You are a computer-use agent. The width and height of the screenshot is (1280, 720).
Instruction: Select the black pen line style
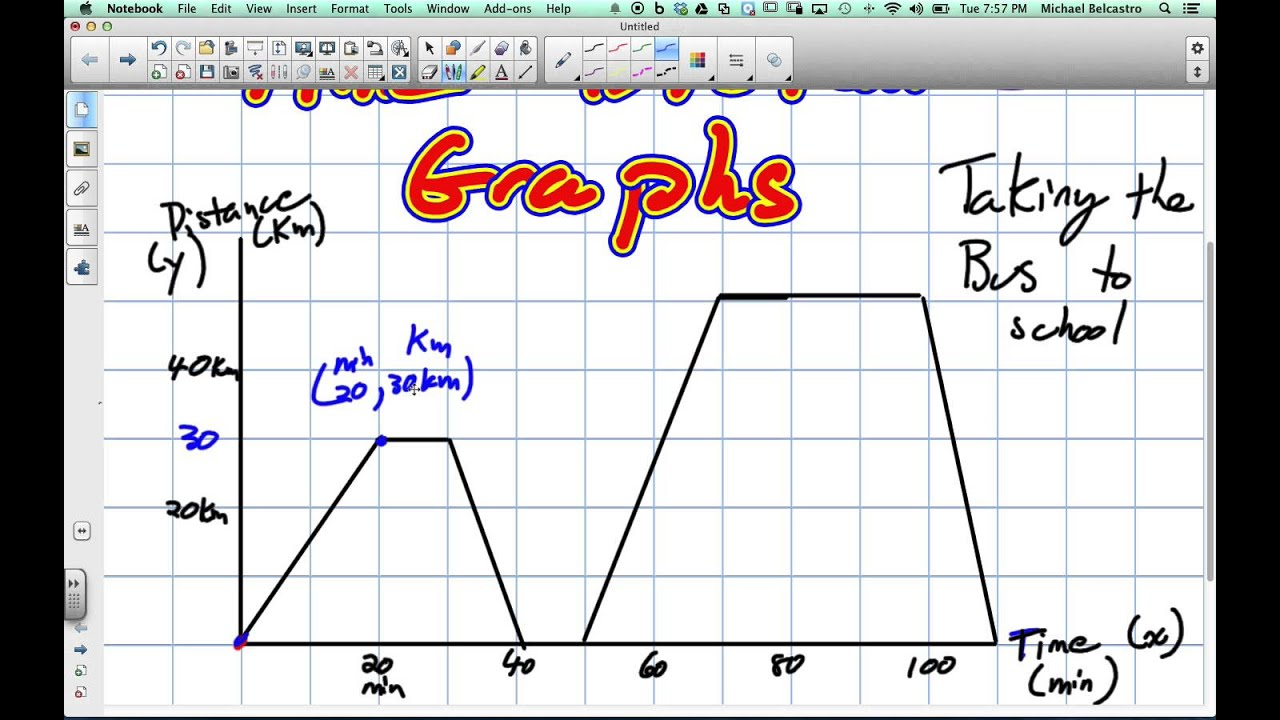click(x=594, y=48)
